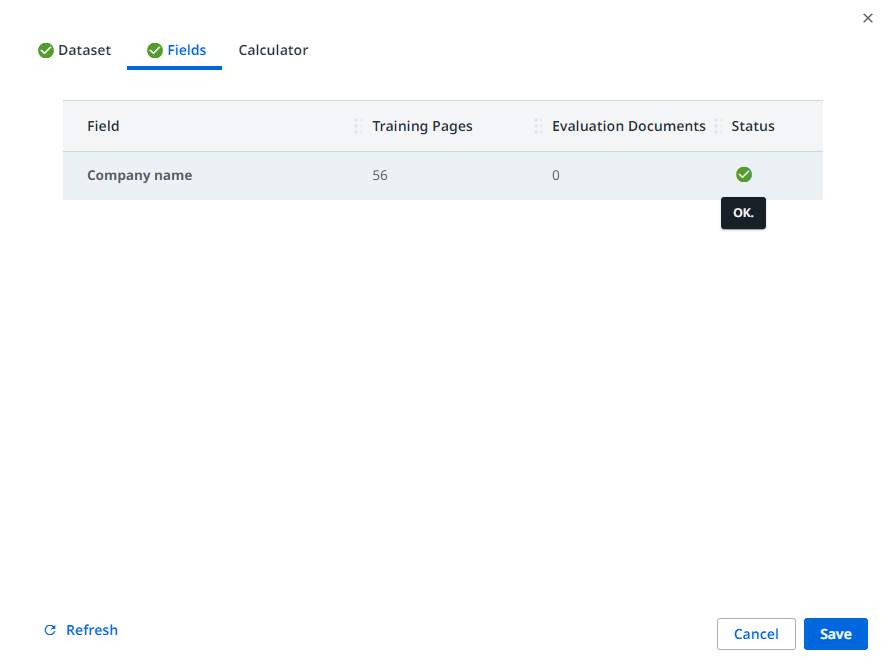This screenshot has width=886, height=667.
Task: Click the Status column header
Action: click(752, 126)
